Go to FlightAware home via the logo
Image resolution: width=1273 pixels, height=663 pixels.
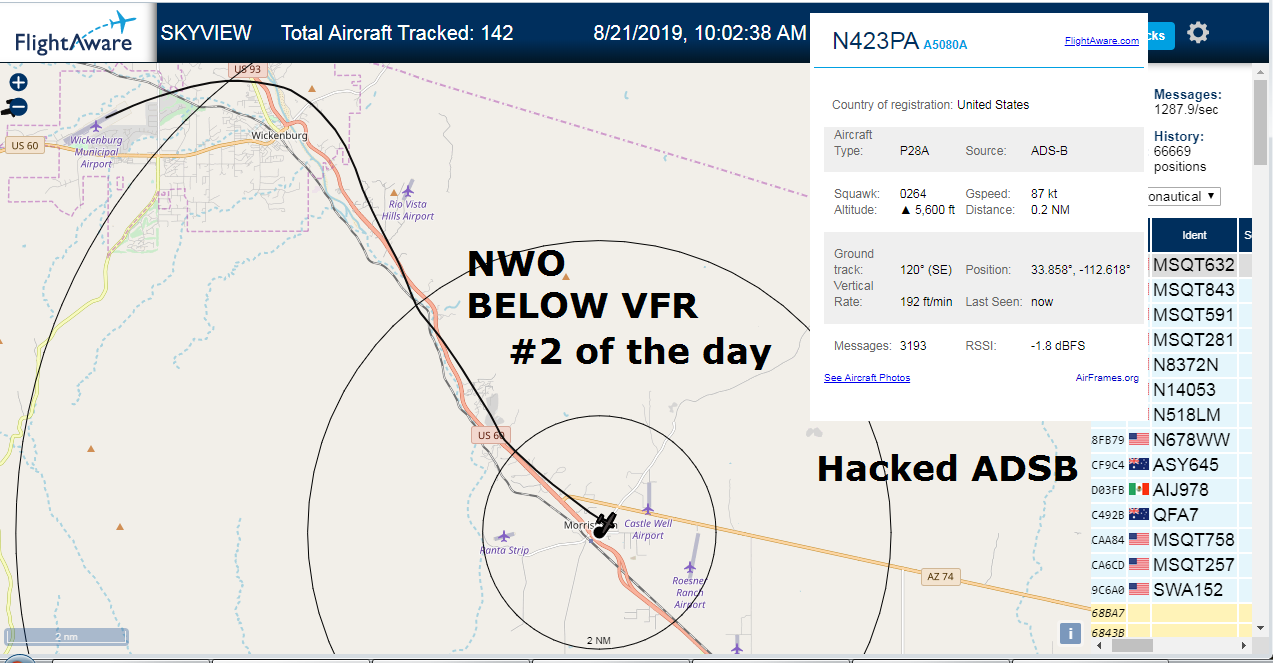[x=75, y=33]
